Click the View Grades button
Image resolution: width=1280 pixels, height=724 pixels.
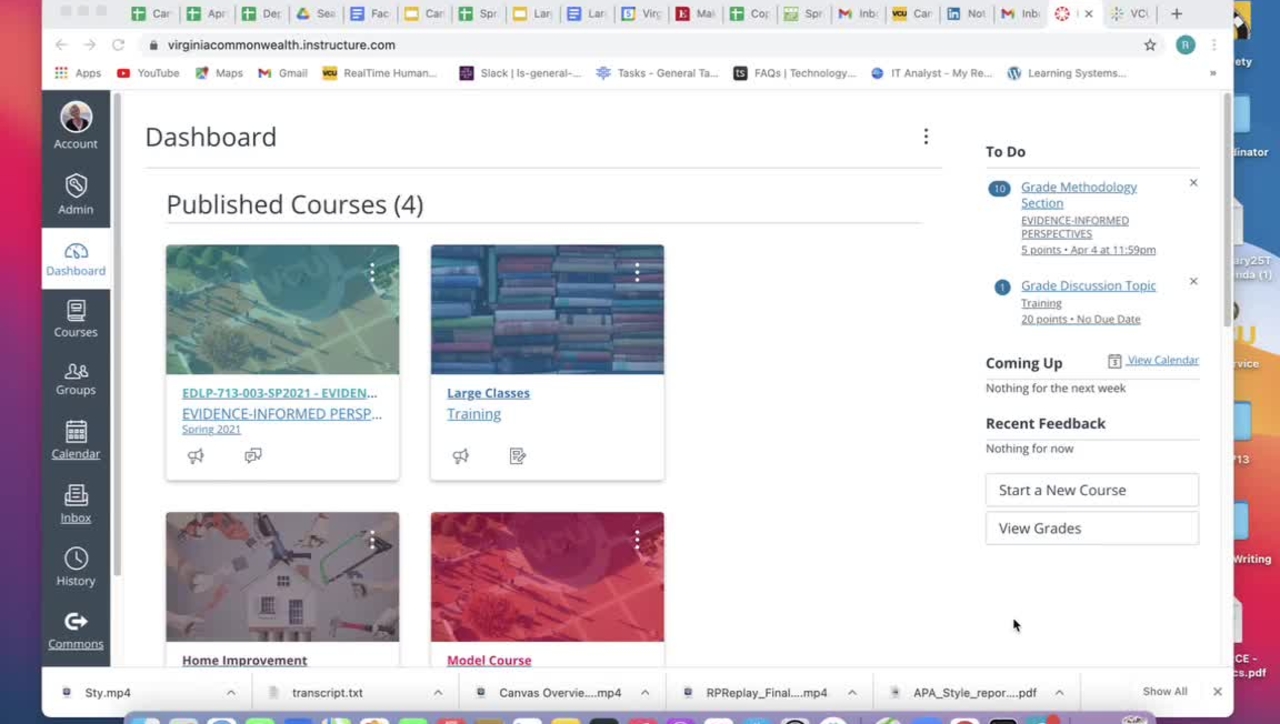[x=1091, y=528]
